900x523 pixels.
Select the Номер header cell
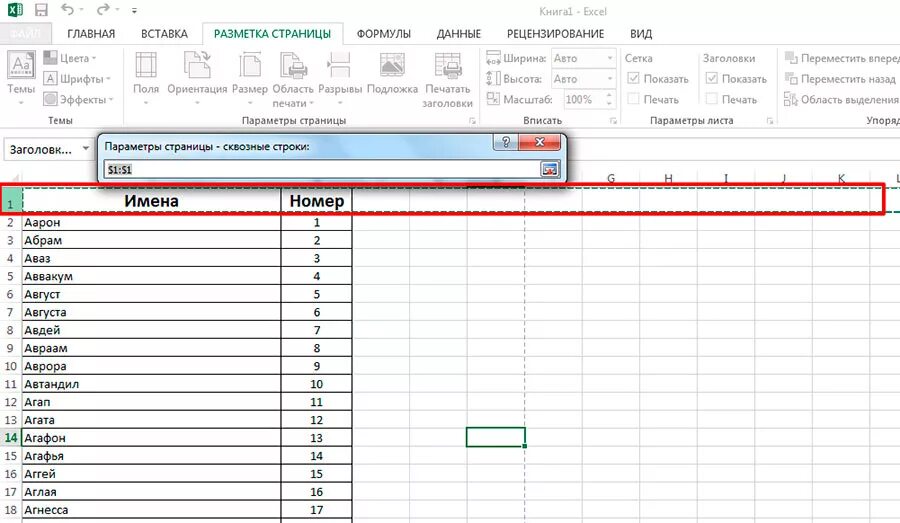coord(316,201)
